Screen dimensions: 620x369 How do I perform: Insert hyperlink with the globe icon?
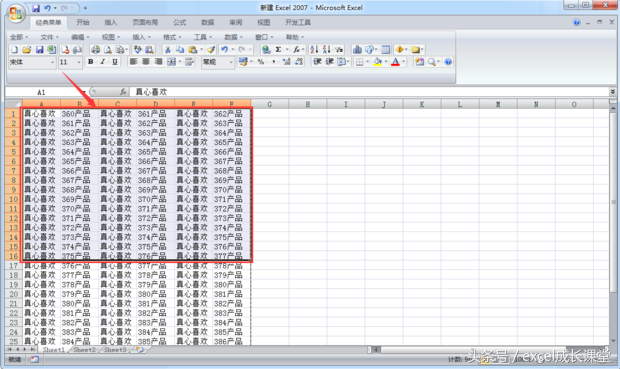(266, 49)
